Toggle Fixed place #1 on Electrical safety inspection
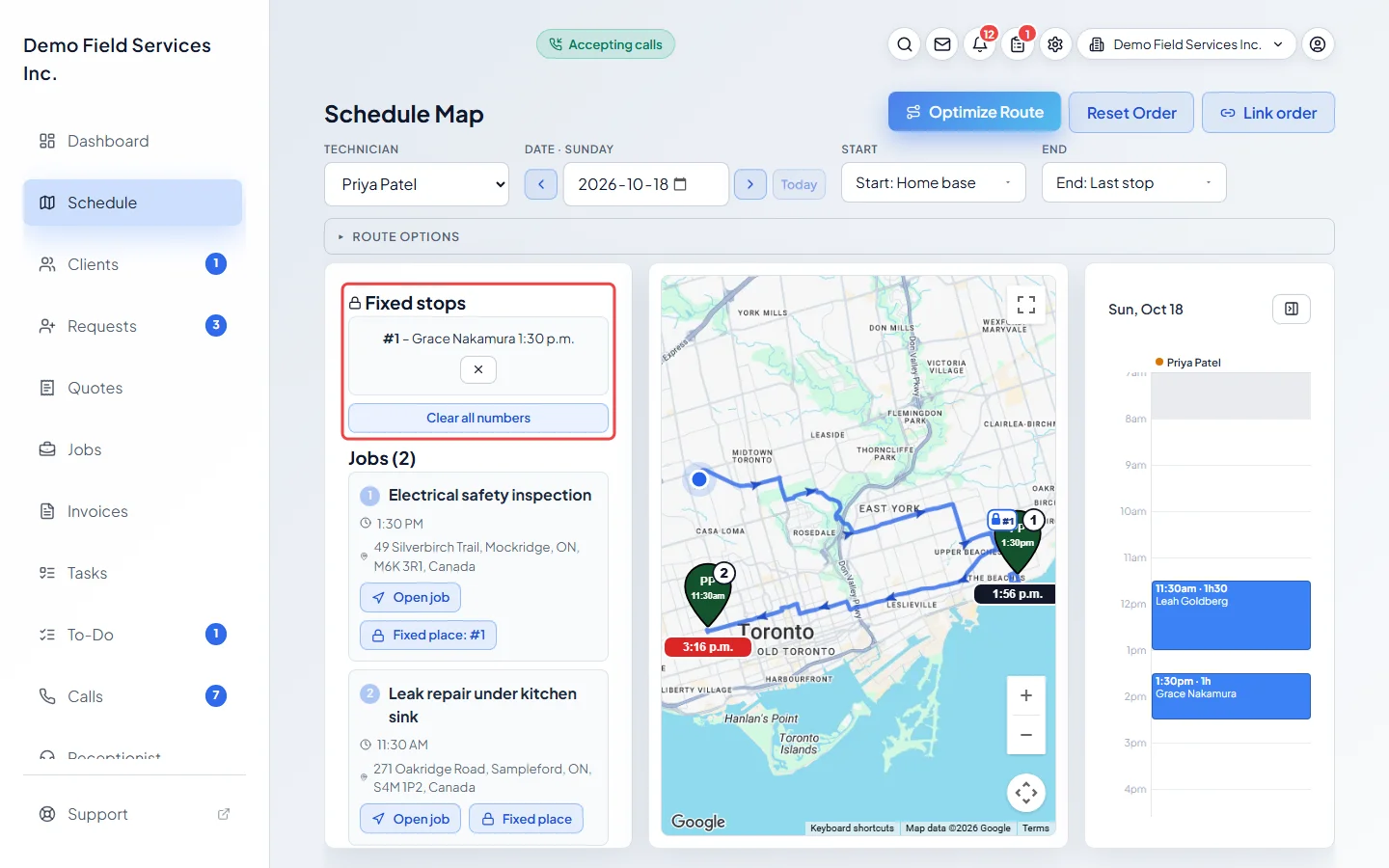Screen dimensions: 1389x868 click(x=429, y=635)
